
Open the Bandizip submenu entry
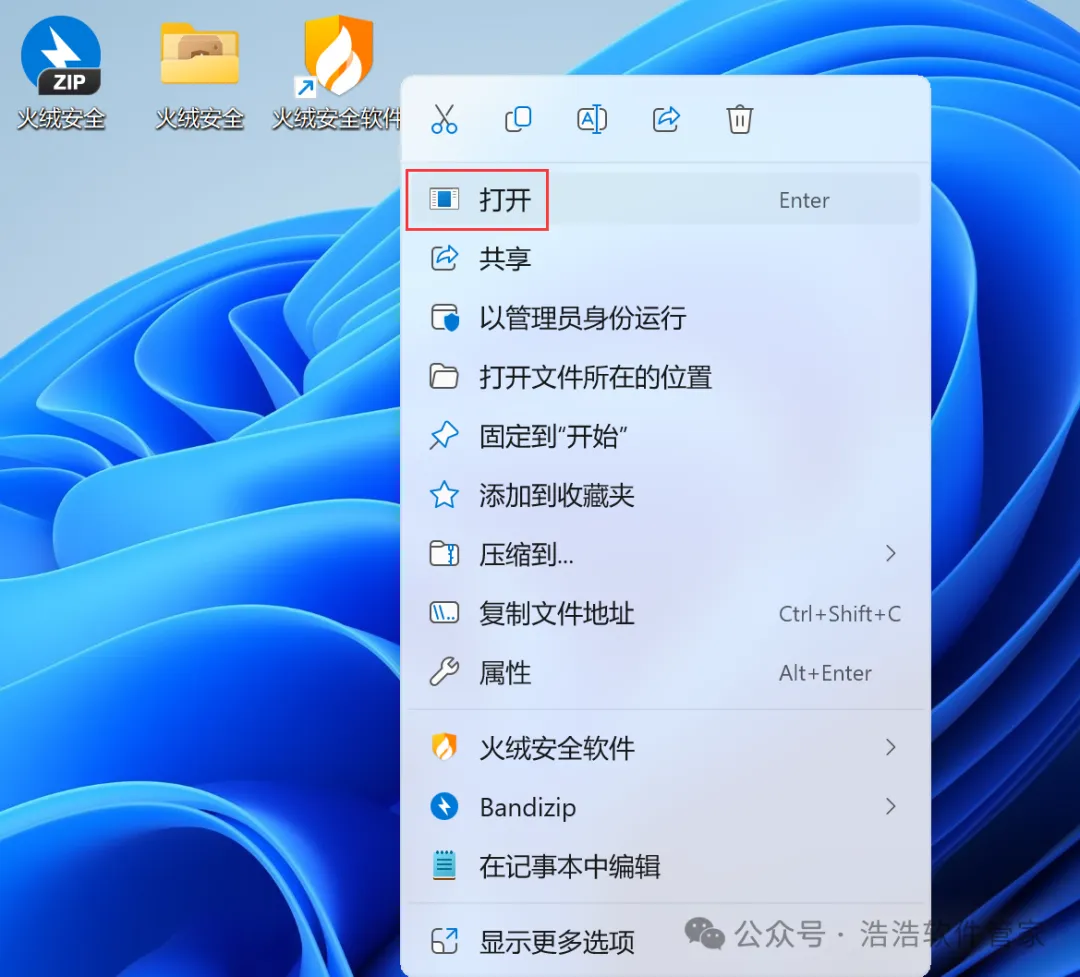click(x=665, y=807)
